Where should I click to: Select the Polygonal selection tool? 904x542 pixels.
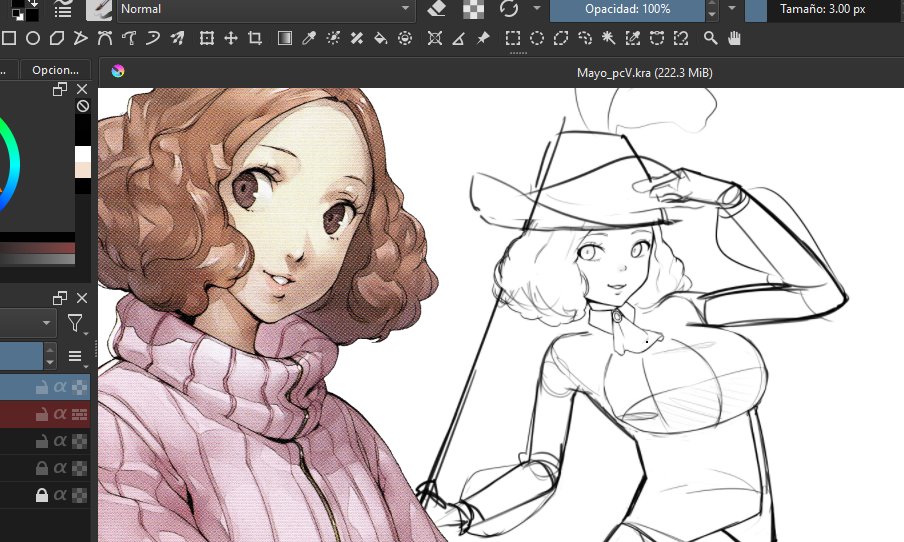561,39
